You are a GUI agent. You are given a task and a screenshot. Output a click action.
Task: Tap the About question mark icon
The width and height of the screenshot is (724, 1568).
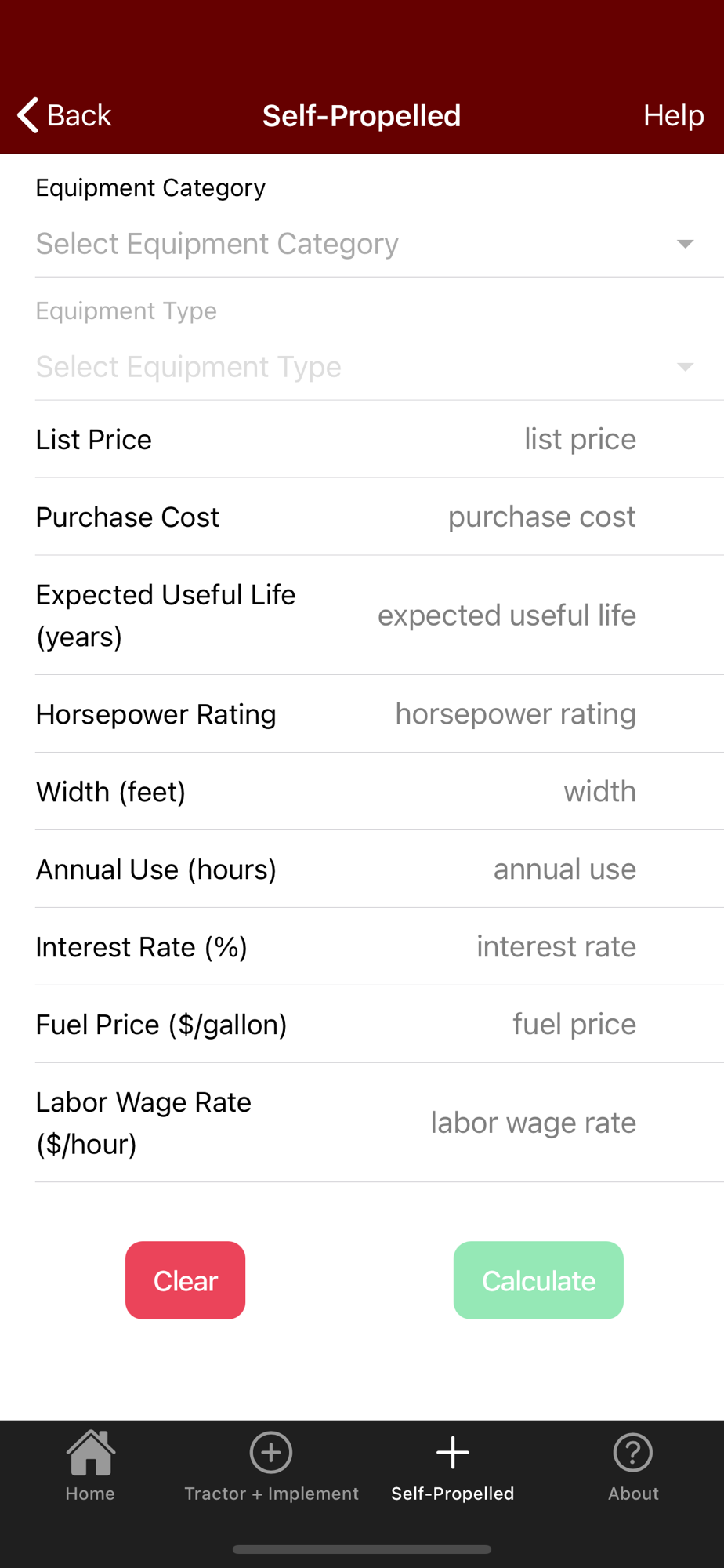633,1452
